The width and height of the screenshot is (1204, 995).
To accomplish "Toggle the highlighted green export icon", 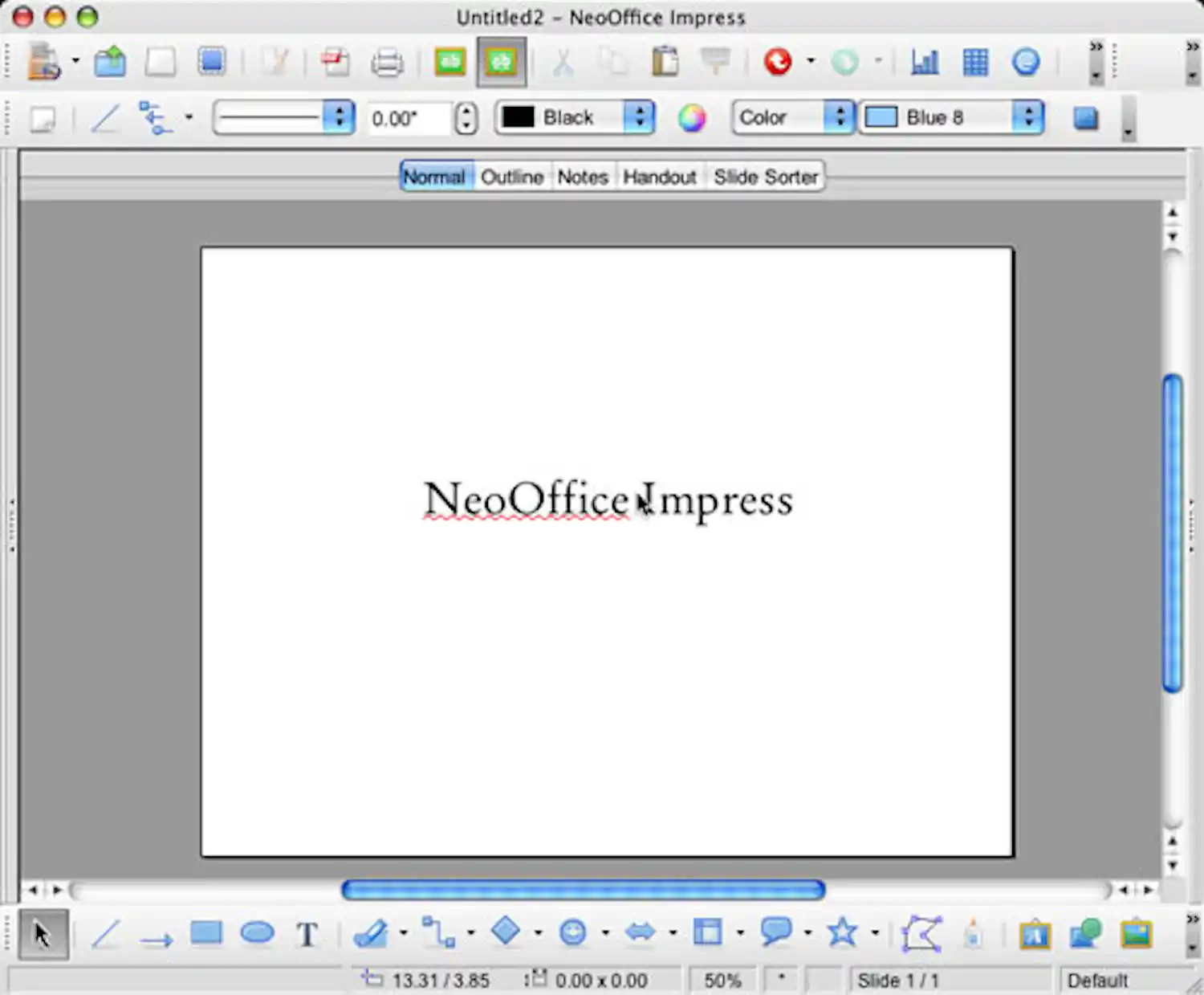I will point(499,62).
